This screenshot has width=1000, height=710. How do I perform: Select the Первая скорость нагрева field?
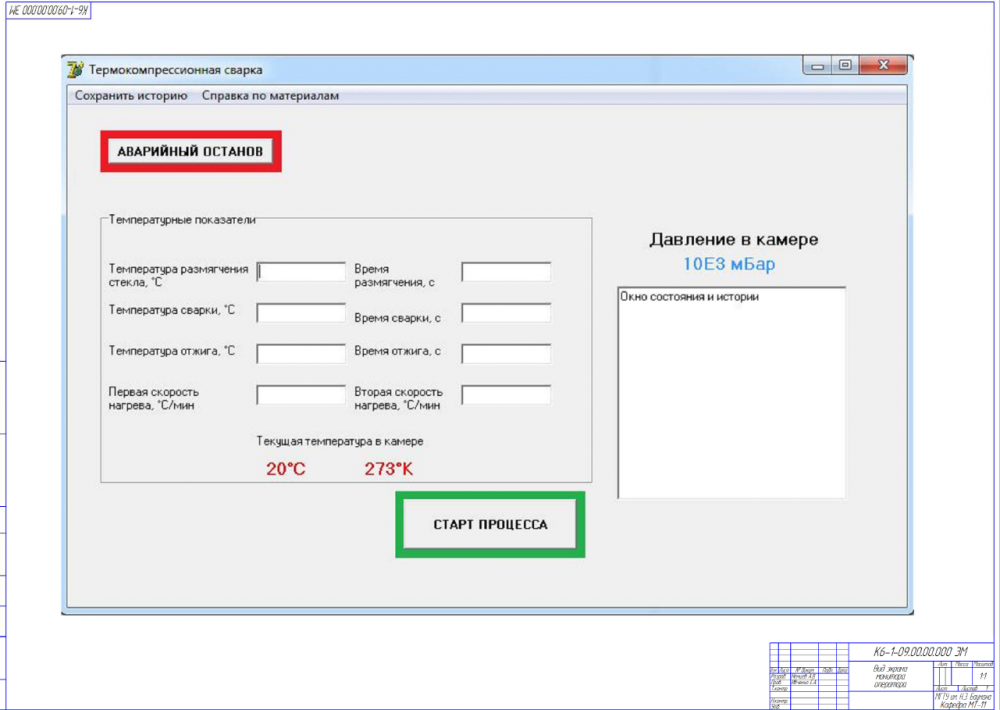[x=301, y=394]
